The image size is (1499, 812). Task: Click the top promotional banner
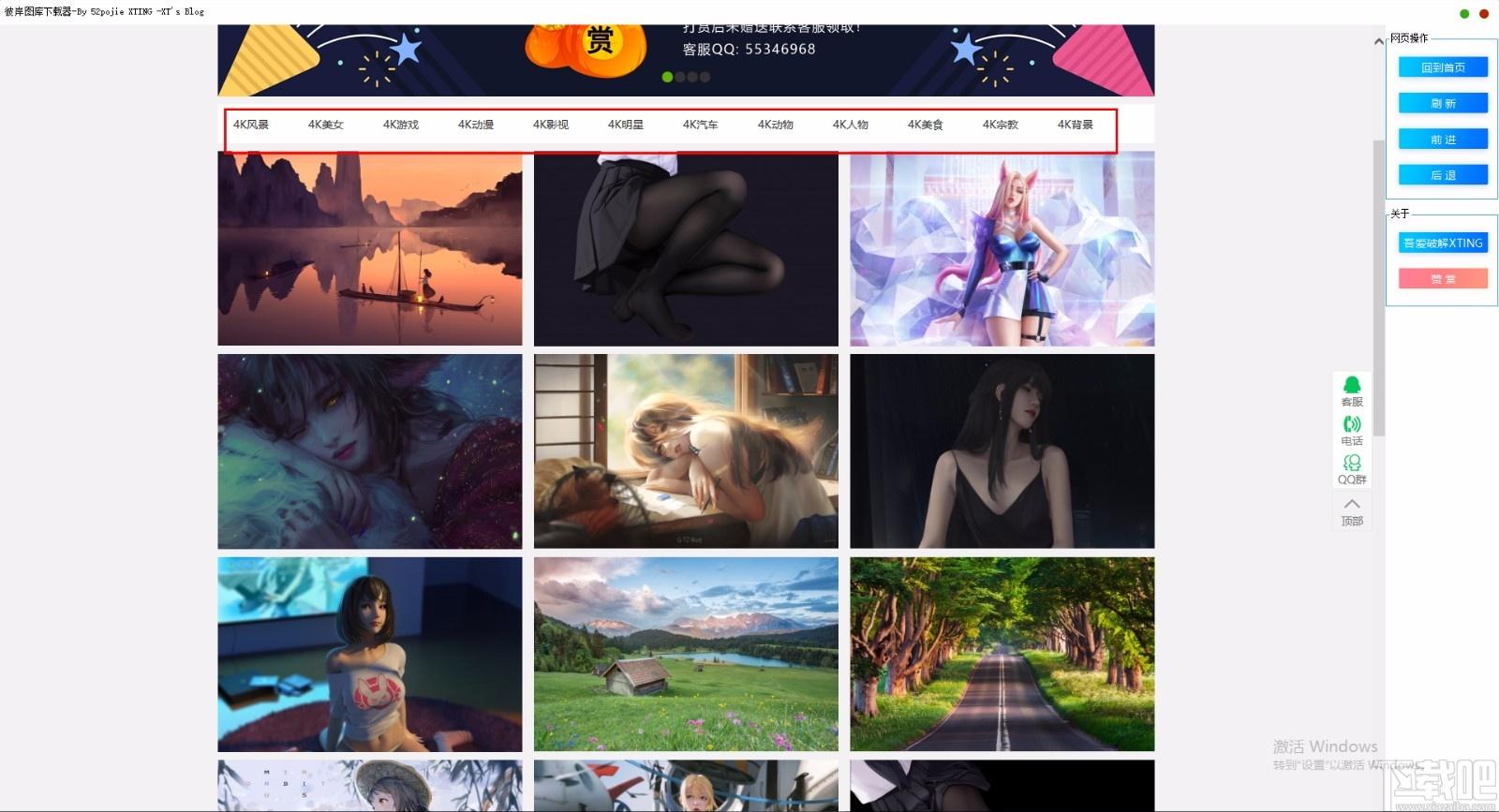click(x=686, y=60)
